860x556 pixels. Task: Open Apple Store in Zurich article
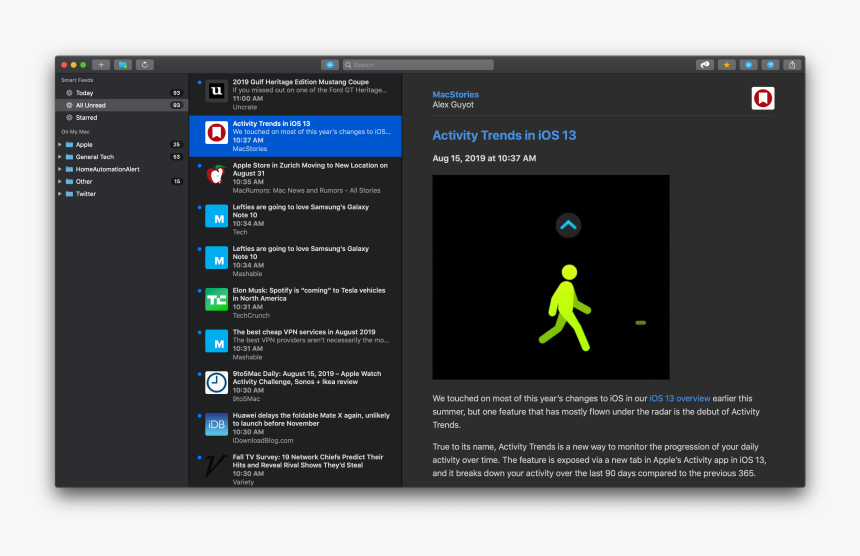(x=295, y=178)
